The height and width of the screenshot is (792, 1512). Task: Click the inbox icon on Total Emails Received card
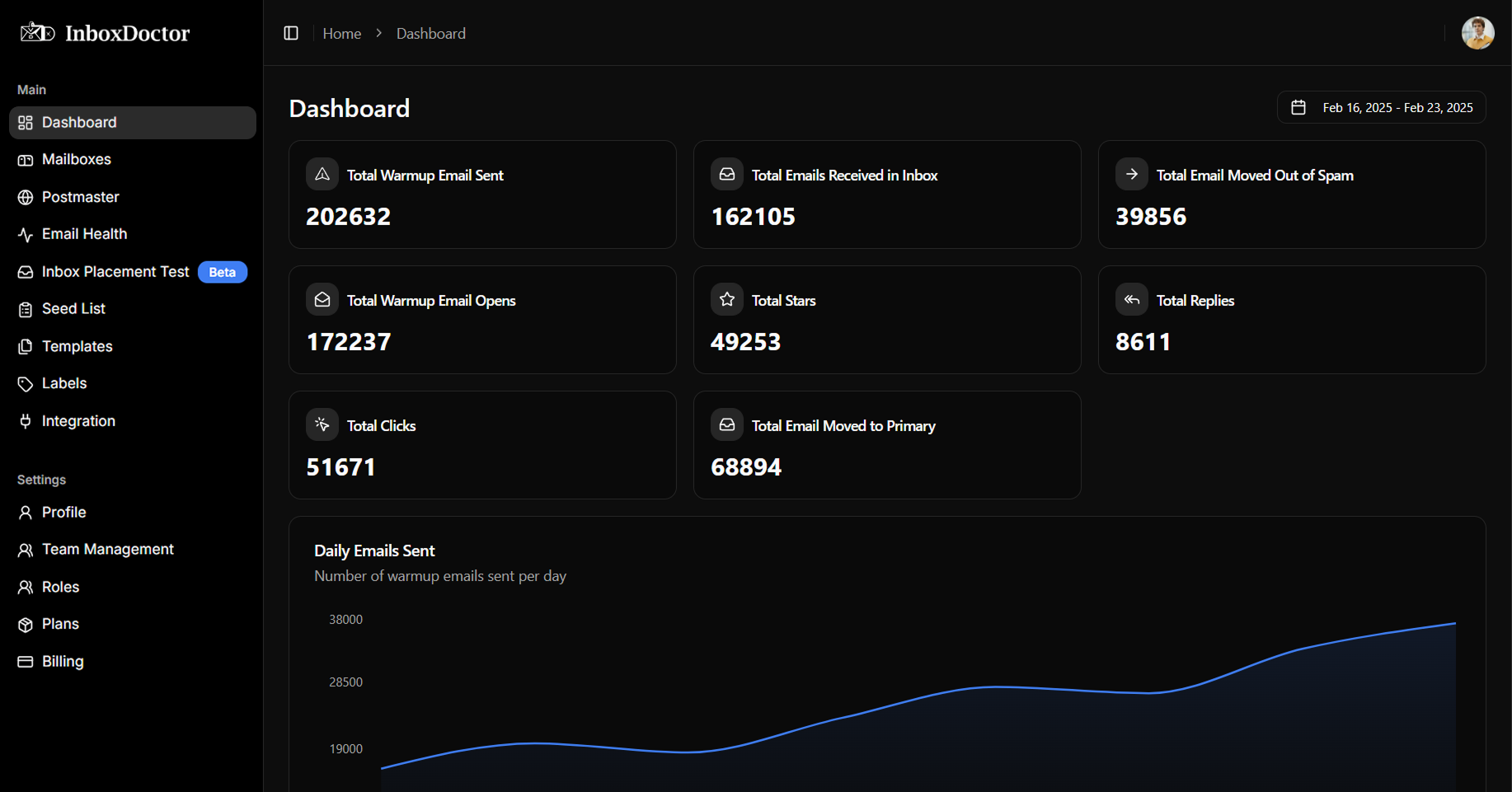click(x=726, y=174)
